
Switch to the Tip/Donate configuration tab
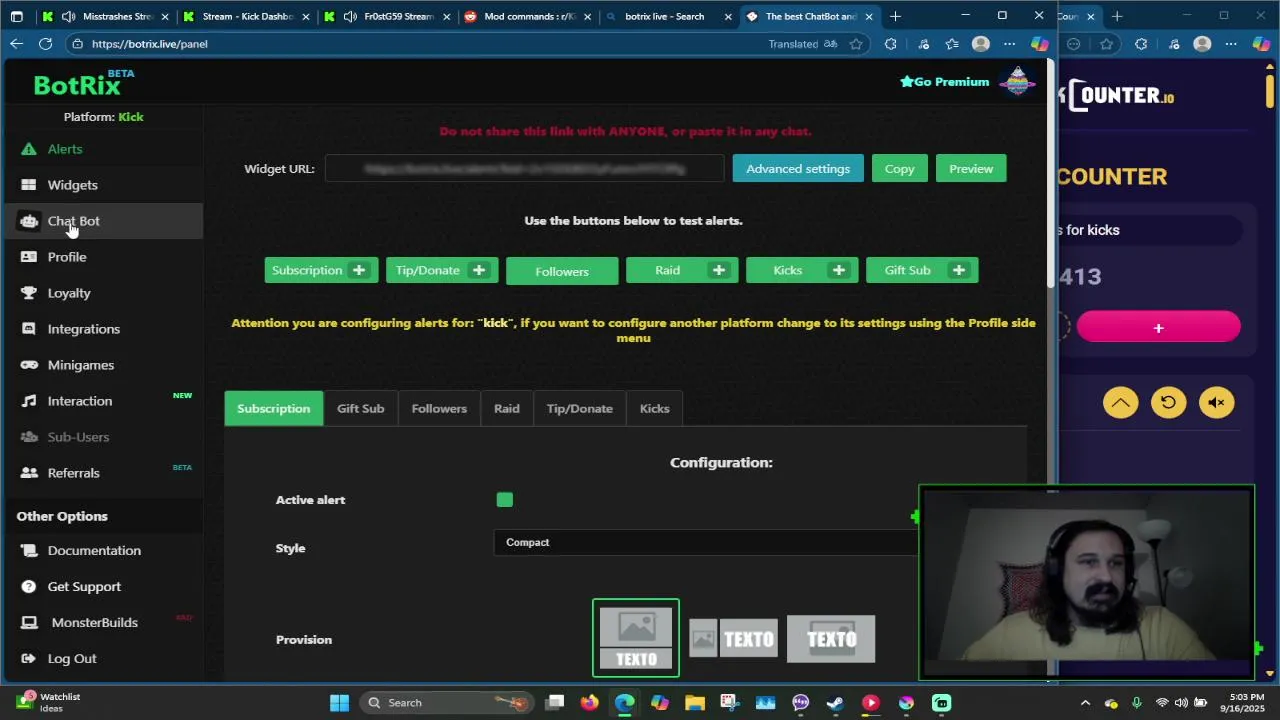click(x=579, y=408)
